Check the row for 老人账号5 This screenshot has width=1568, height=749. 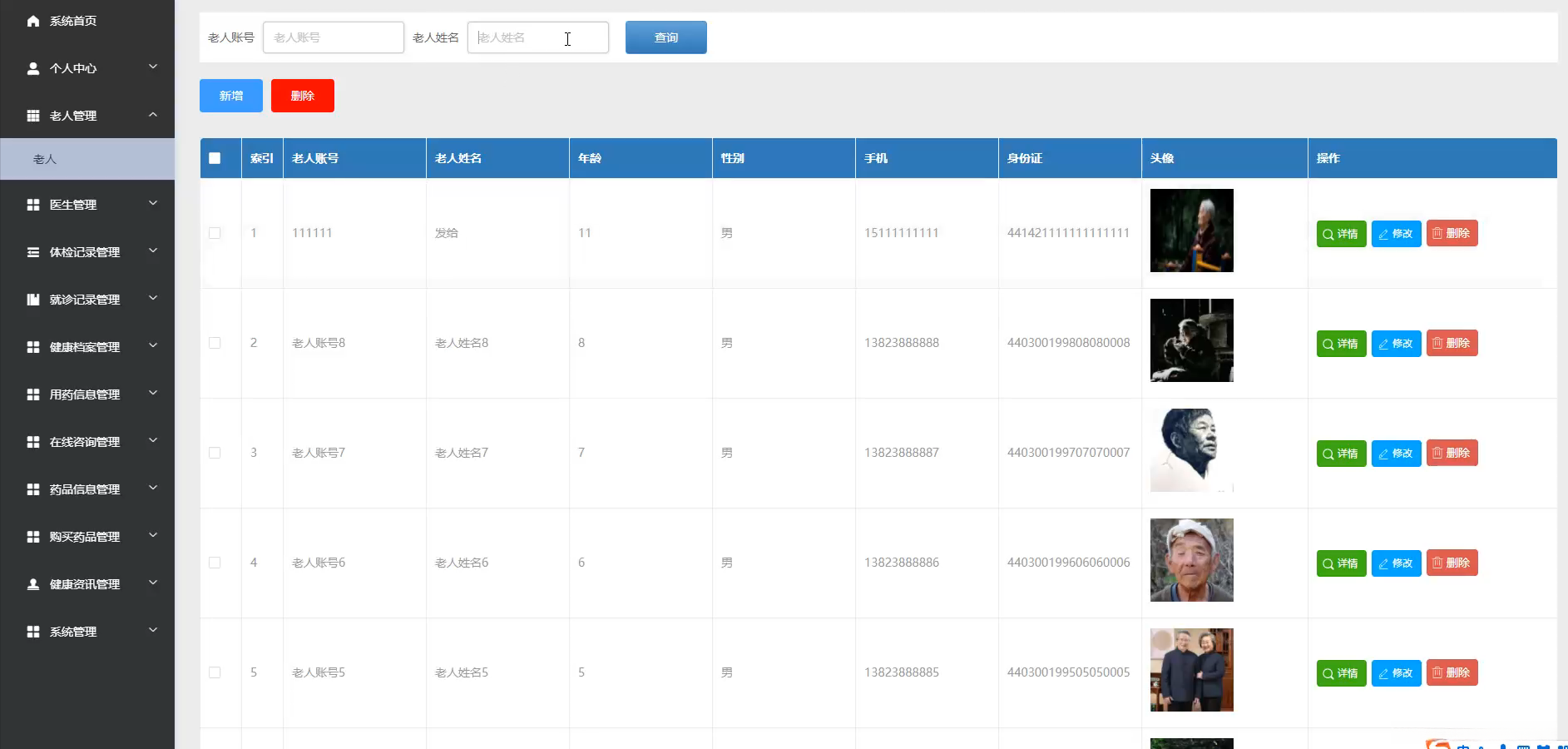(215, 672)
